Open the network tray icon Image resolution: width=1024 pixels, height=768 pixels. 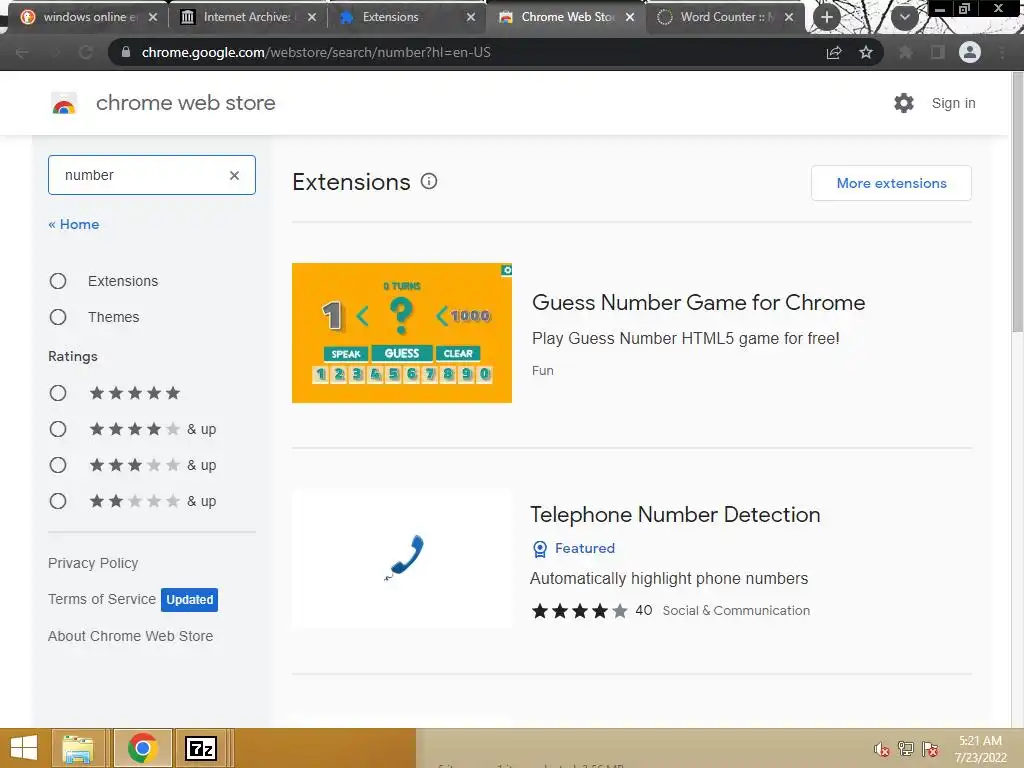(x=906, y=749)
